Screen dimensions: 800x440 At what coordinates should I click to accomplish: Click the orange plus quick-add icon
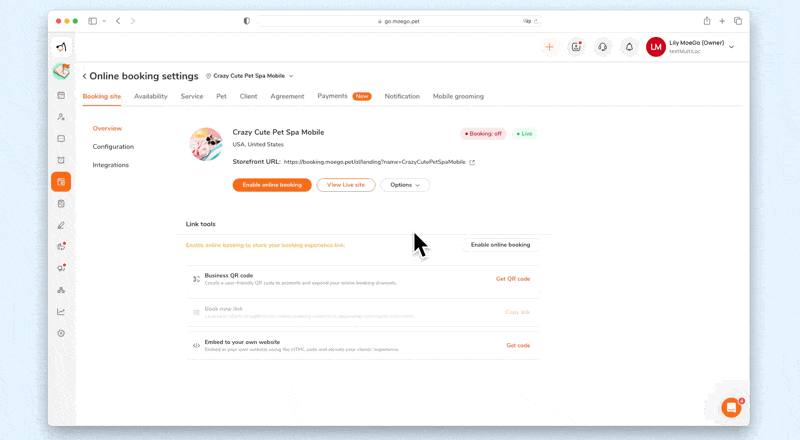[549, 47]
